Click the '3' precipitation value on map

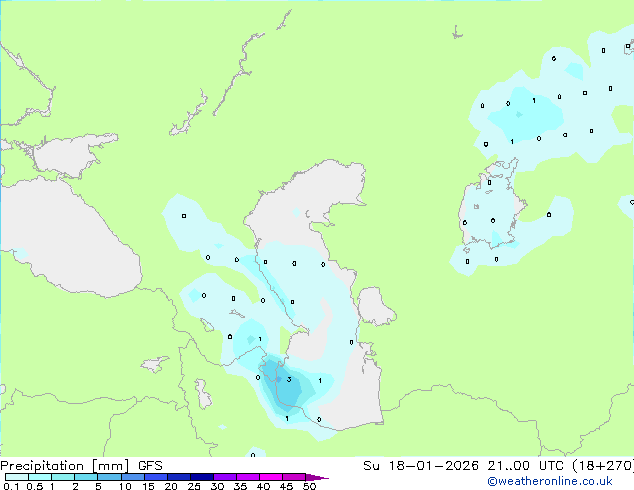pos(289,379)
